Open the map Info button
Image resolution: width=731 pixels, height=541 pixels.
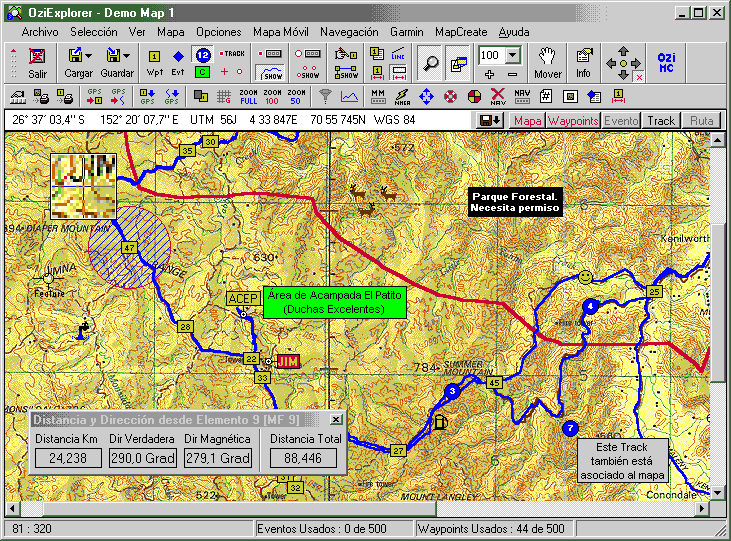pyautogui.click(x=583, y=63)
